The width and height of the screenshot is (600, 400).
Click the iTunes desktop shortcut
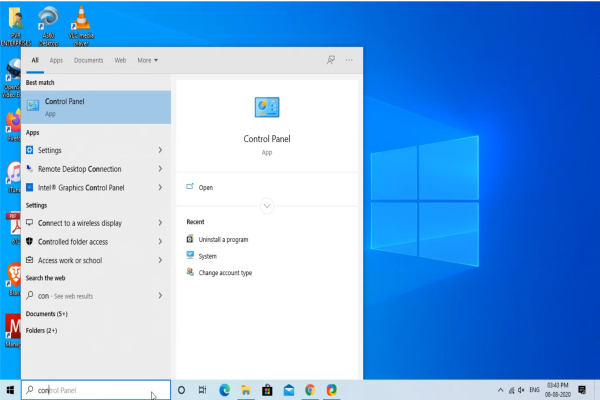click(14, 177)
